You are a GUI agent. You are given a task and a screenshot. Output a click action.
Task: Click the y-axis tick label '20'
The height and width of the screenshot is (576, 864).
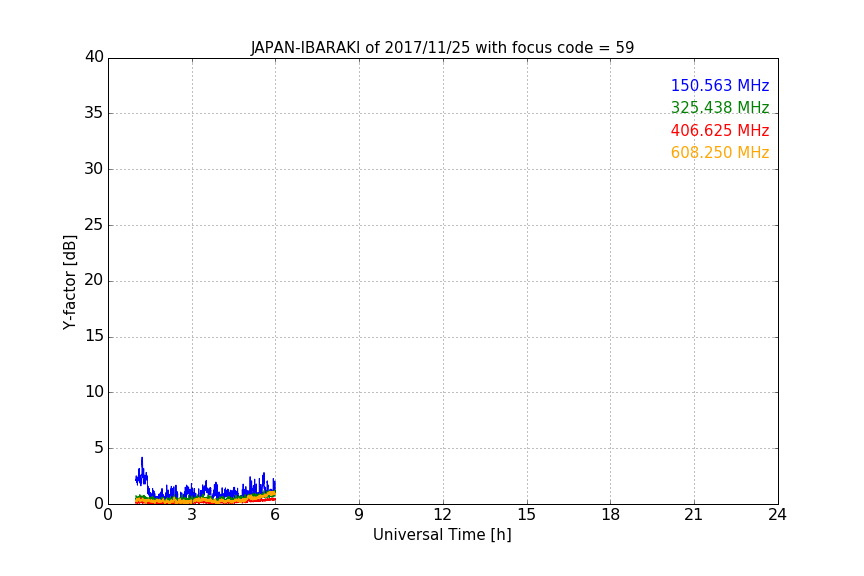(94, 280)
